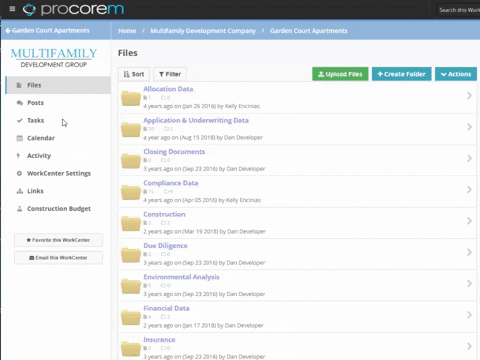Screen dimensions: 480x360
Task: Click Multifamily Development Company breadcrumb
Action: [203, 31]
